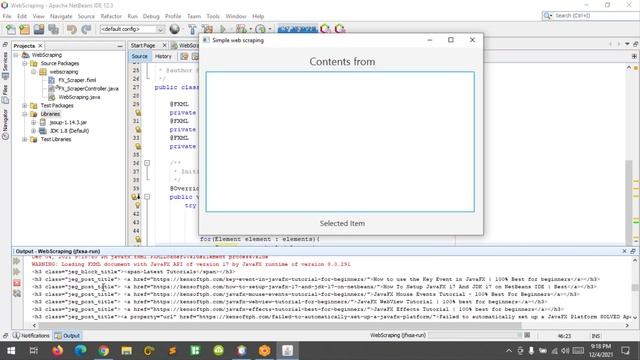Open the Refactor menu

coord(111,16)
